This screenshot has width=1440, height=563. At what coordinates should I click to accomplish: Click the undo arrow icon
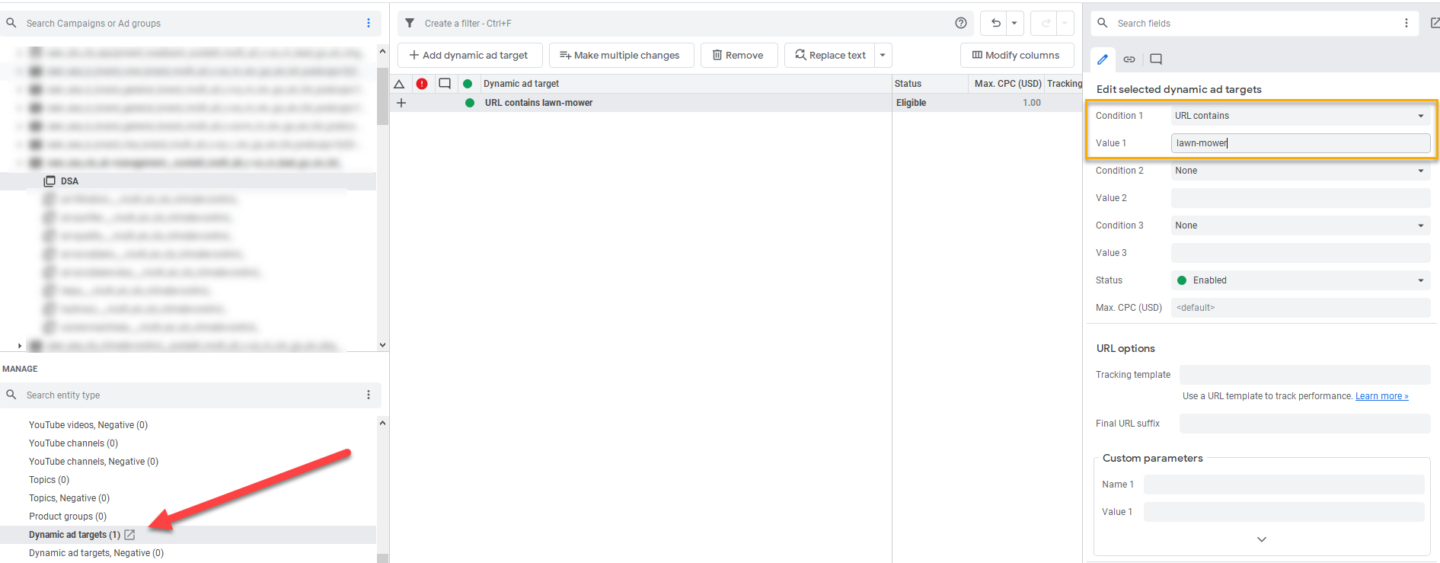tap(995, 23)
